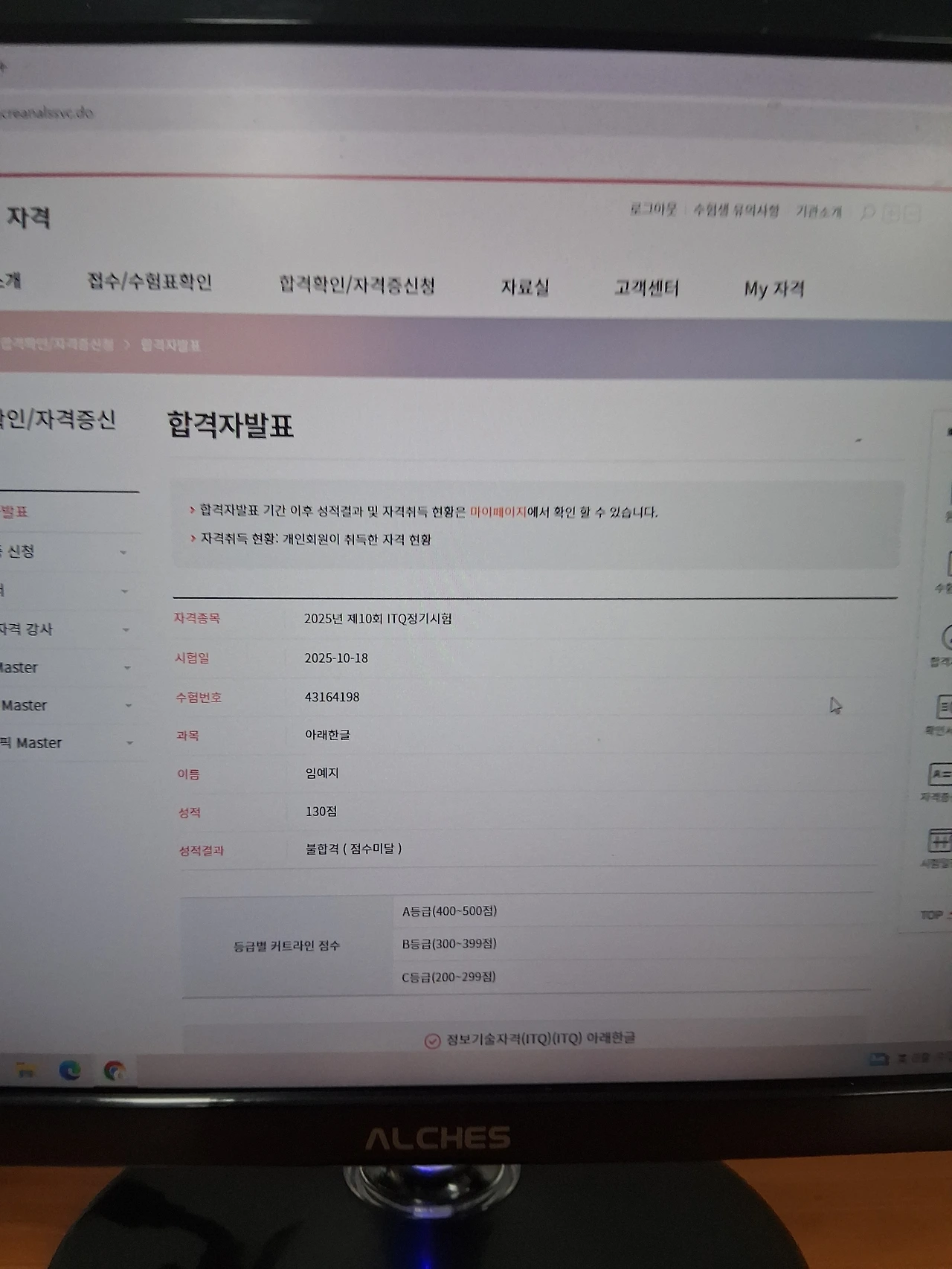Click the 수험번호 field label
The height and width of the screenshot is (1269, 952).
(199, 698)
